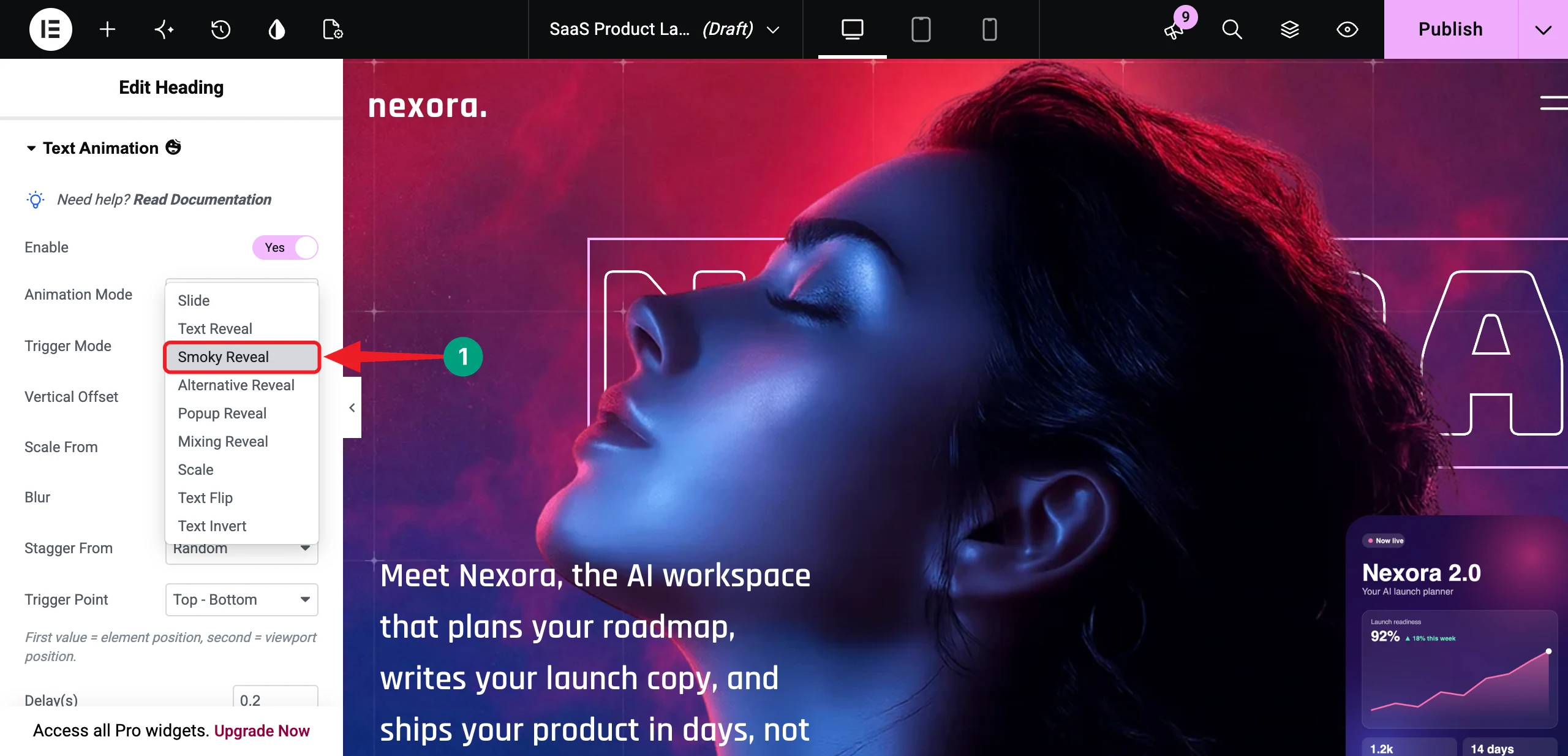The image size is (1568, 756).
Task: Open the structure layers icon
Action: click(1289, 29)
